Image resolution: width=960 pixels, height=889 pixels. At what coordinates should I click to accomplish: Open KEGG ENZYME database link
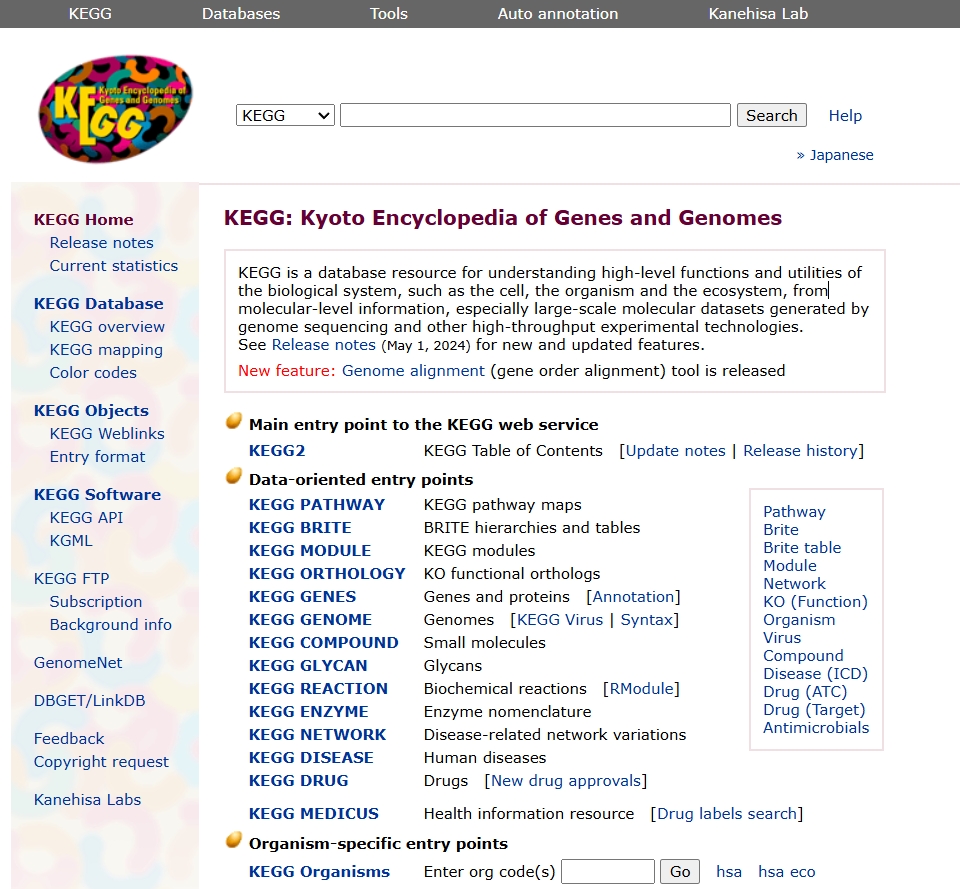[x=309, y=711]
